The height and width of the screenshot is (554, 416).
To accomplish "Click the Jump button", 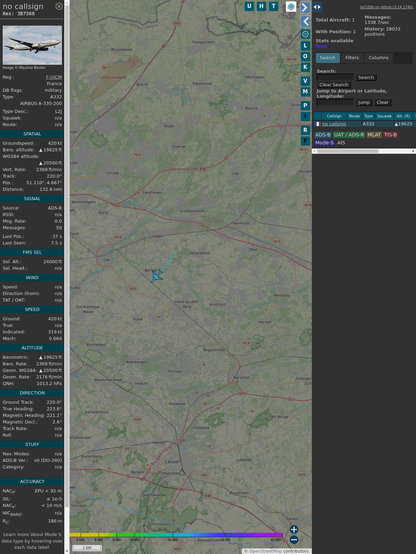I will [x=364, y=102].
